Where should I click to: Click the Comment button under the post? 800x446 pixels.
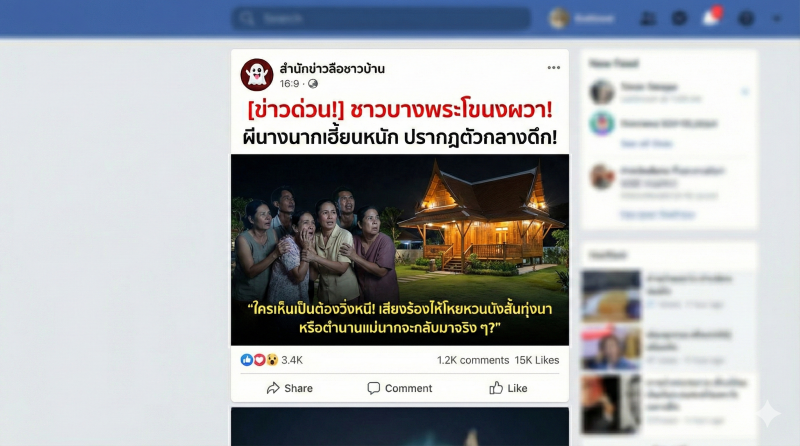pyautogui.click(x=399, y=388)
